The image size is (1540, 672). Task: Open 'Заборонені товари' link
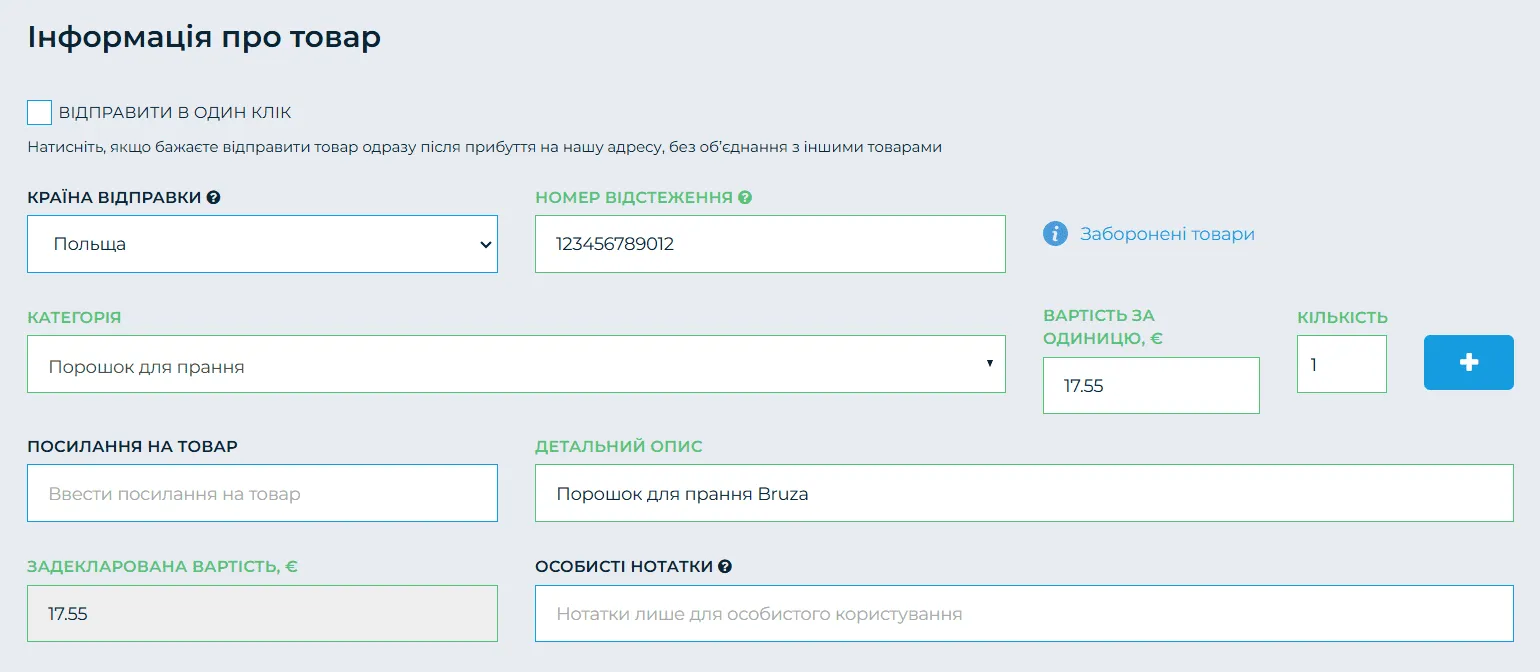[x=1167, y=234]
